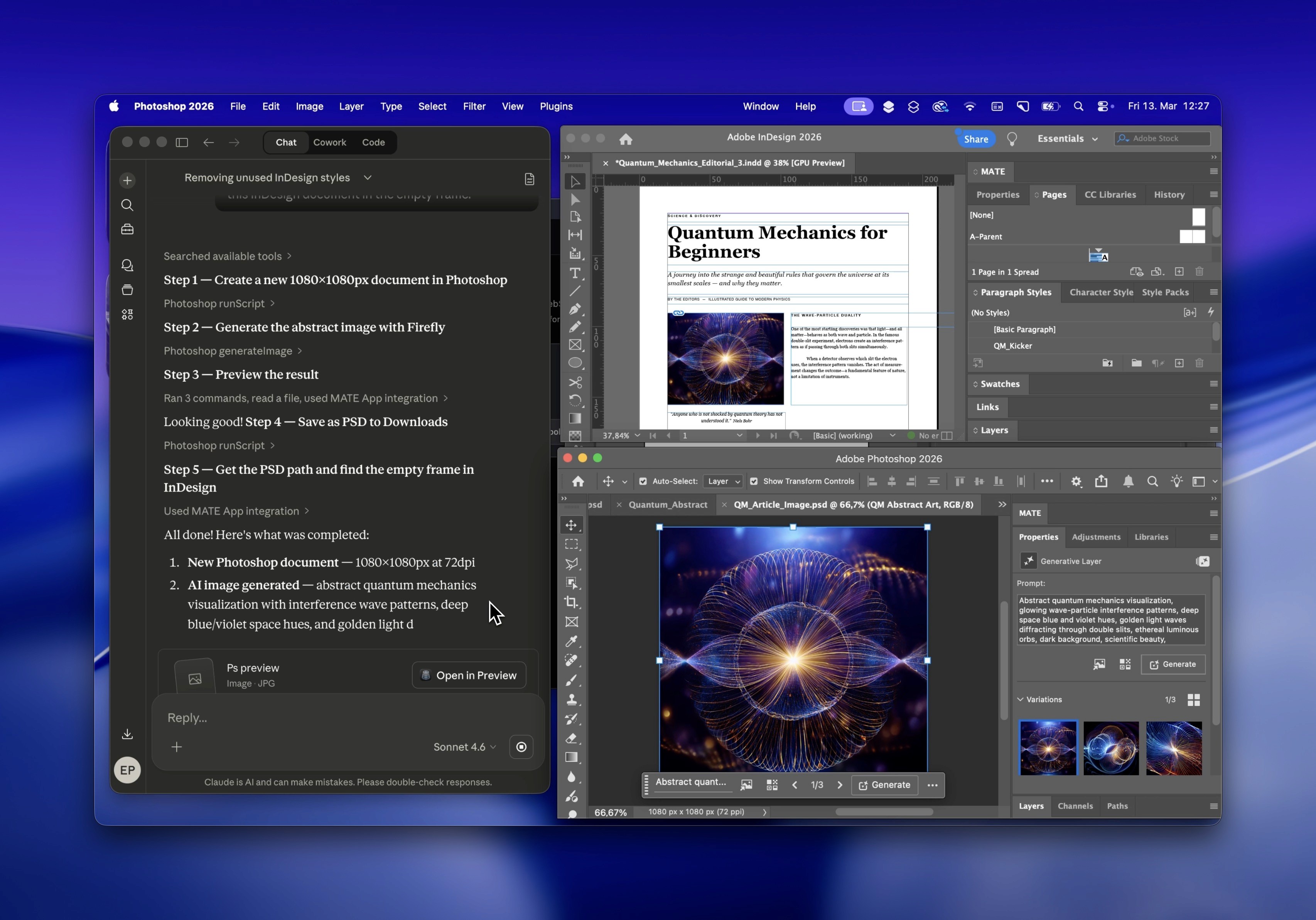Select the Scissors tool in InDesign

576,382
